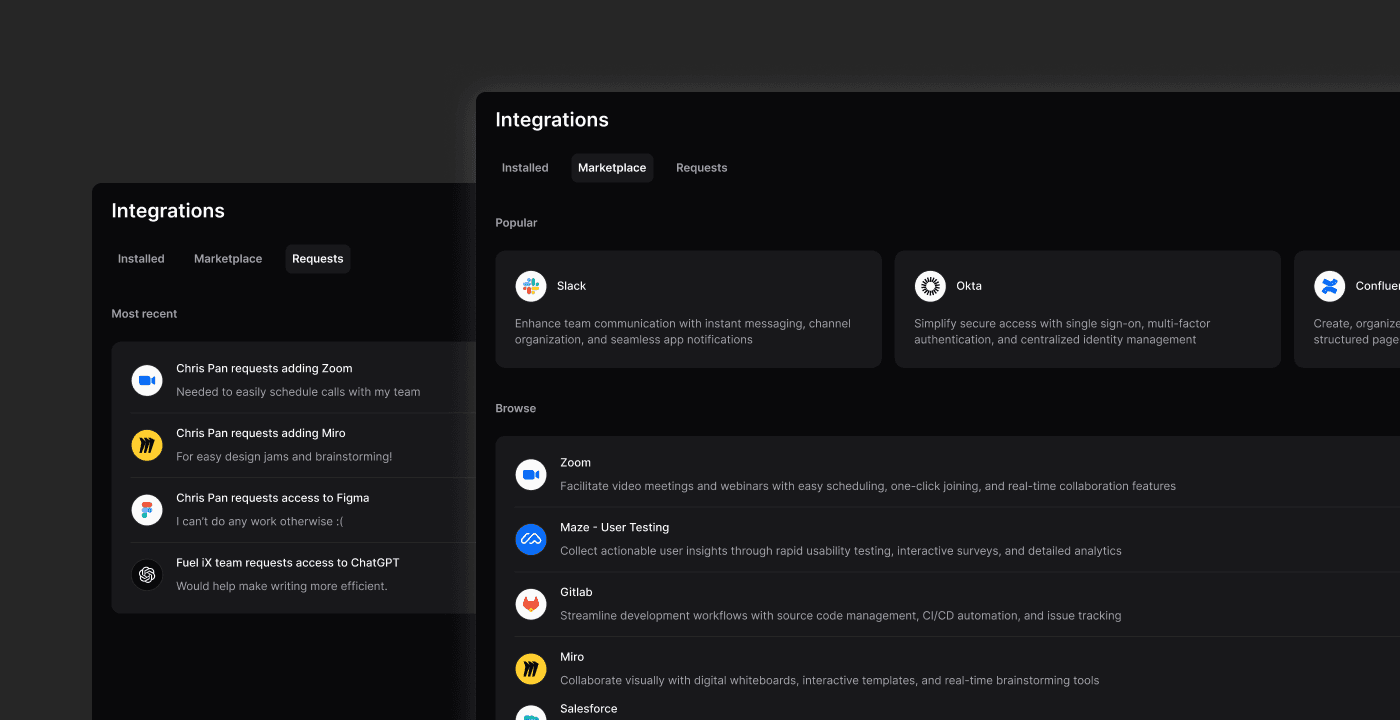The height and width of the screenshot is (720, 1400).
Task: Select Requests tab in back Integrations window
Action: 317,259
